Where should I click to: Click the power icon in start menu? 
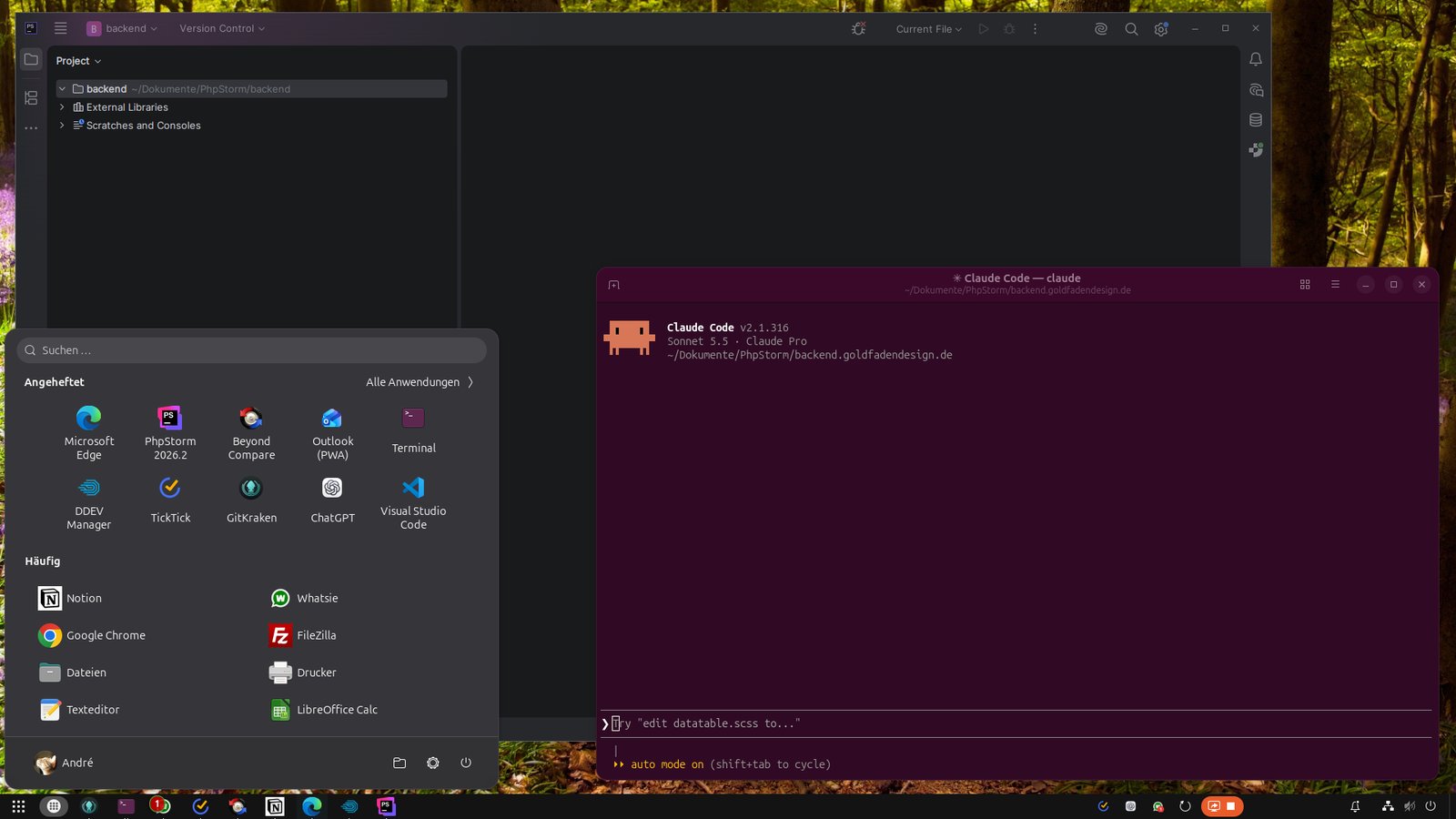466,763
